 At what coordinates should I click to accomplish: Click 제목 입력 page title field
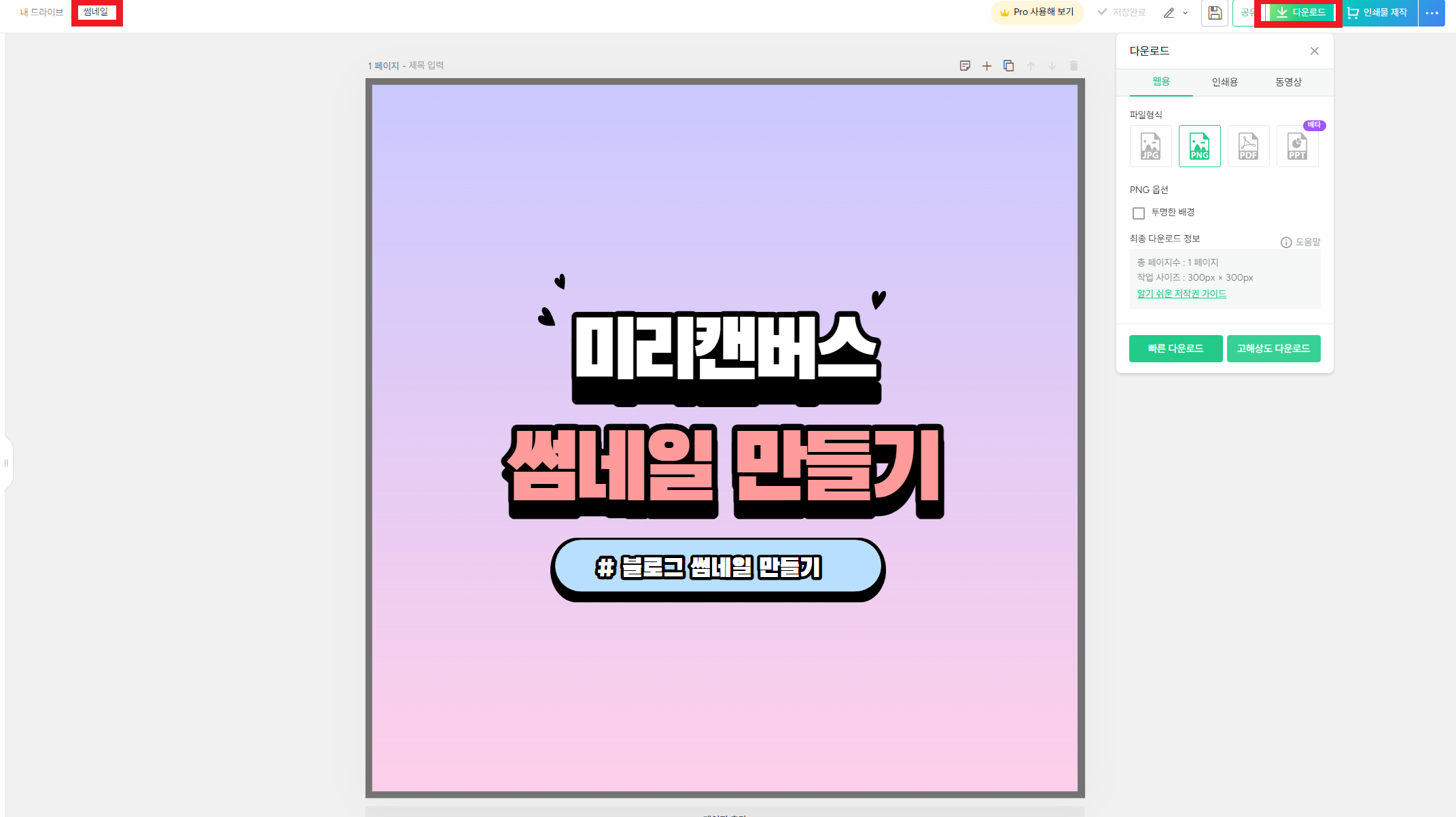click(426, 66)
